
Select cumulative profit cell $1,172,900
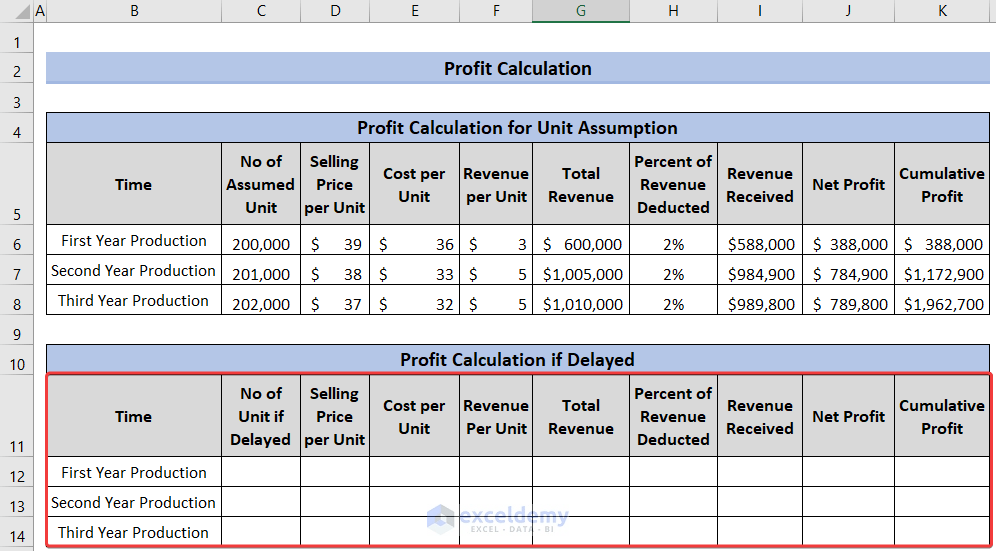pyautogui.click(x=942, y=270)
